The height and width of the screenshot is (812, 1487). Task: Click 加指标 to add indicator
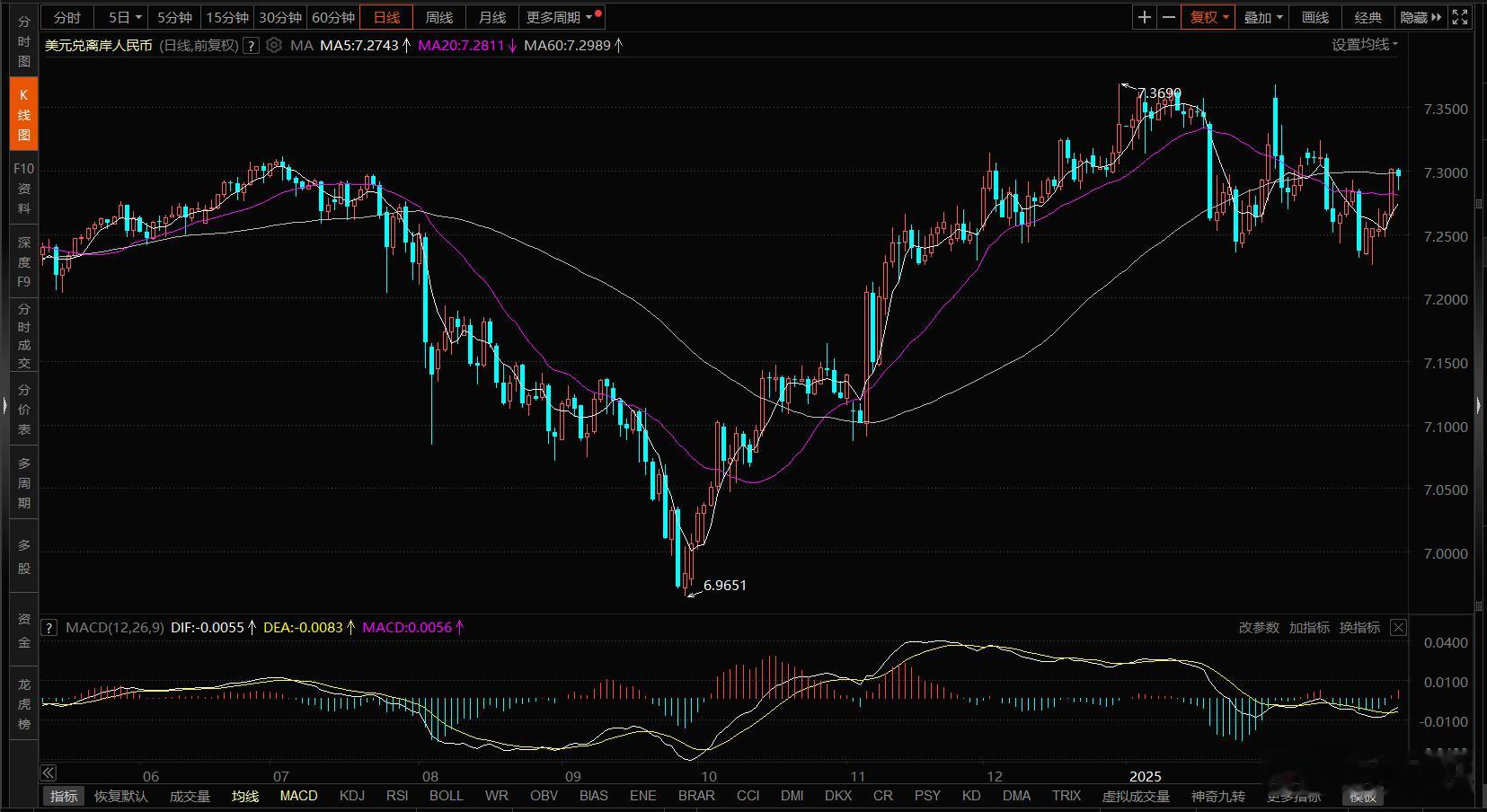pos(1309,628)
